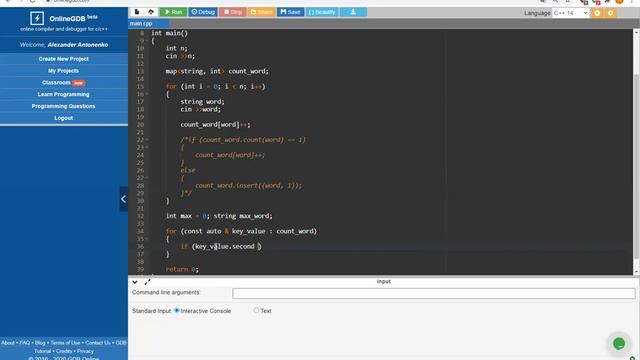Run the program with Run button
This screenshot has width=640, height=360.
[173, 12]
